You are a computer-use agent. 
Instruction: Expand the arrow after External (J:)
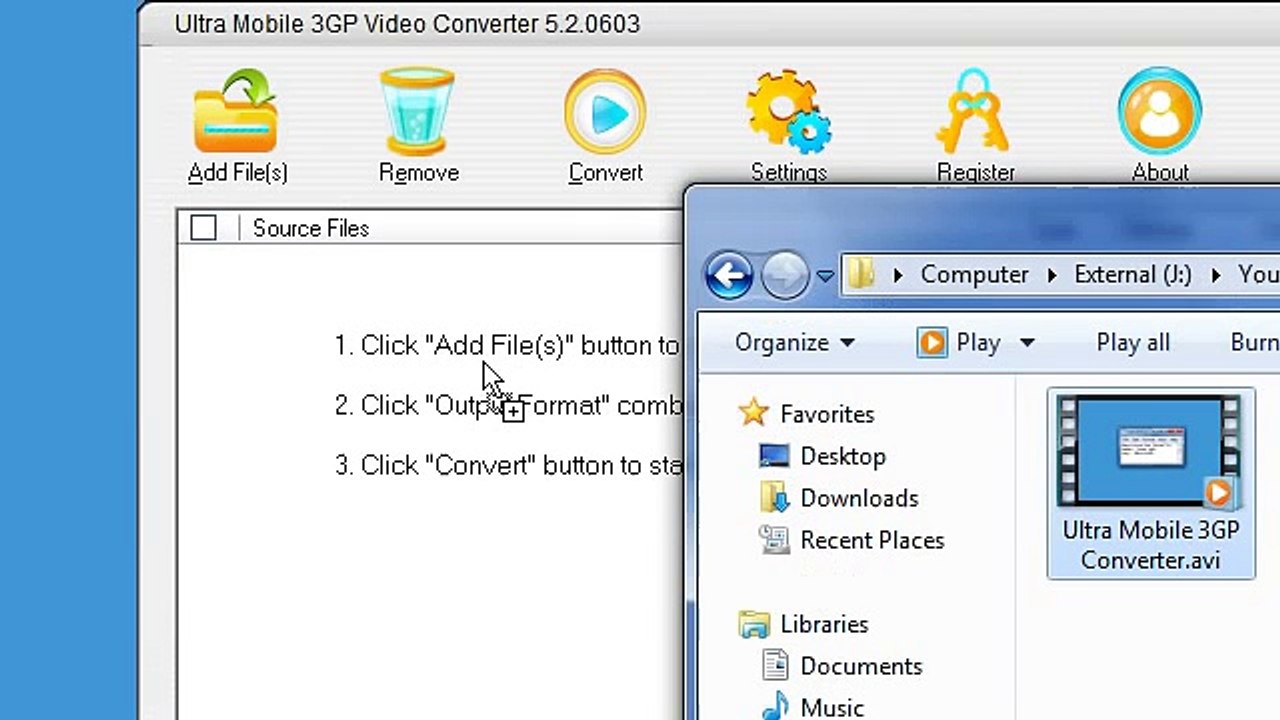tap(1216, 275)
